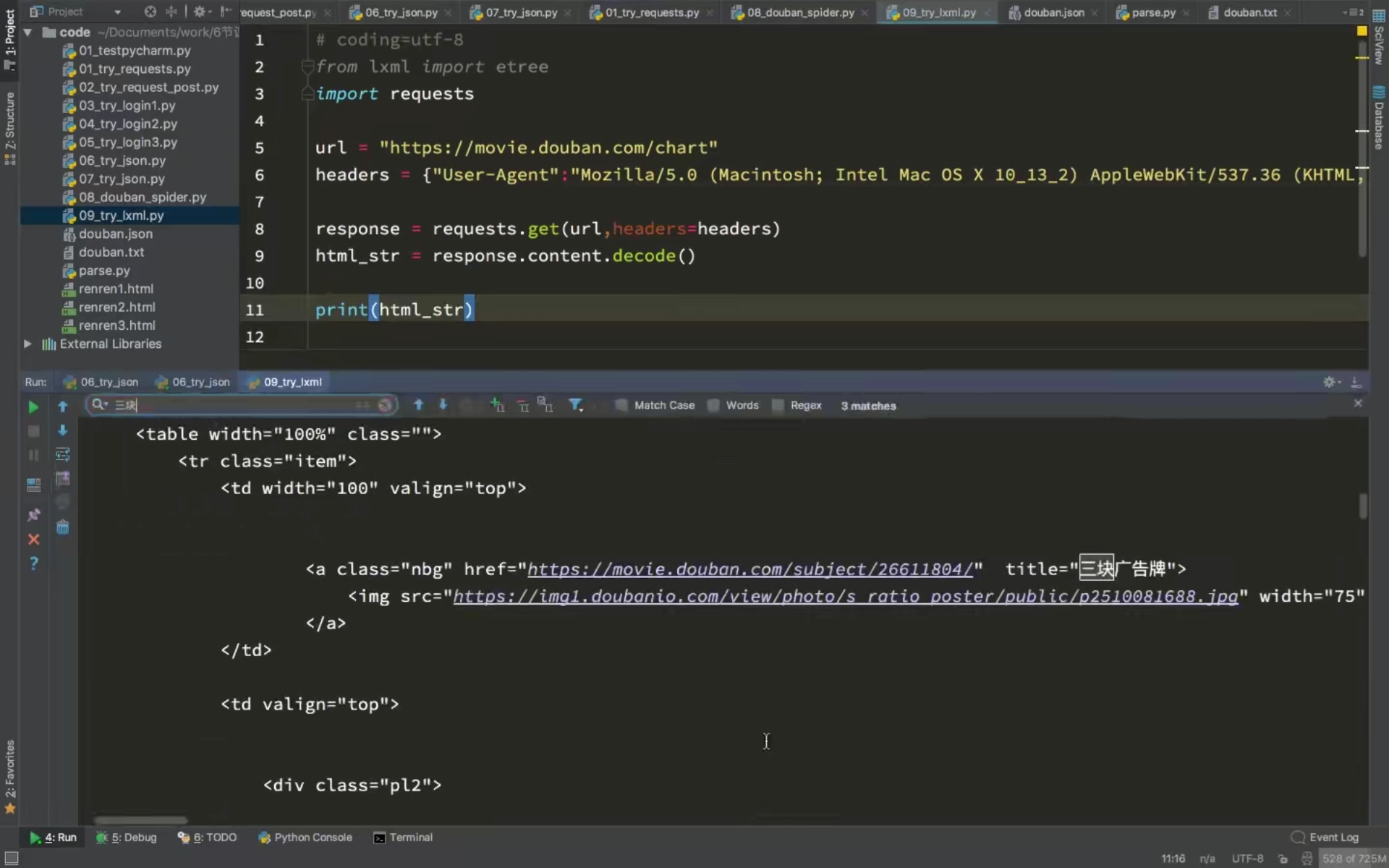Open help with the blue question mark icon
The width and height of the screenshot is (1389, 868).
tap(33, 563)
